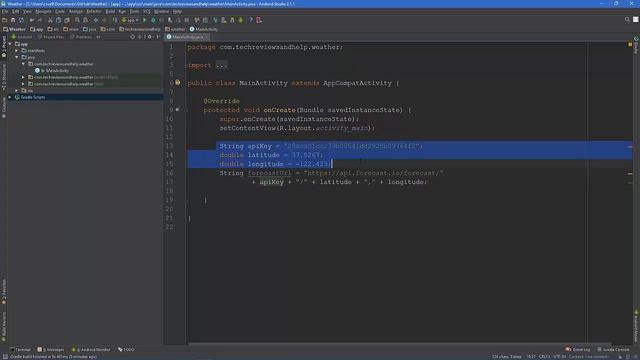Viewport: 640px width, 360px height.
Task: Click the Find magnifier toolbar icon
Action: pos(77,20)
